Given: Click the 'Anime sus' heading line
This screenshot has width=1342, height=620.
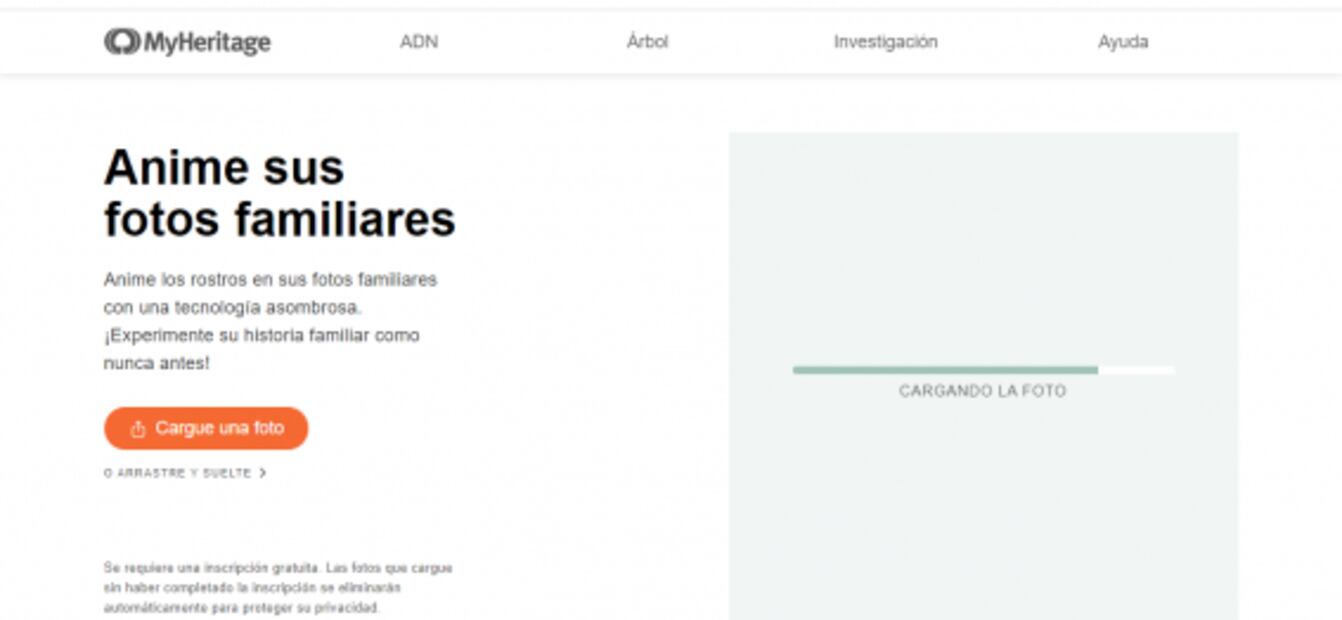Looking at the screenshot, I should (x=224, y=167).
